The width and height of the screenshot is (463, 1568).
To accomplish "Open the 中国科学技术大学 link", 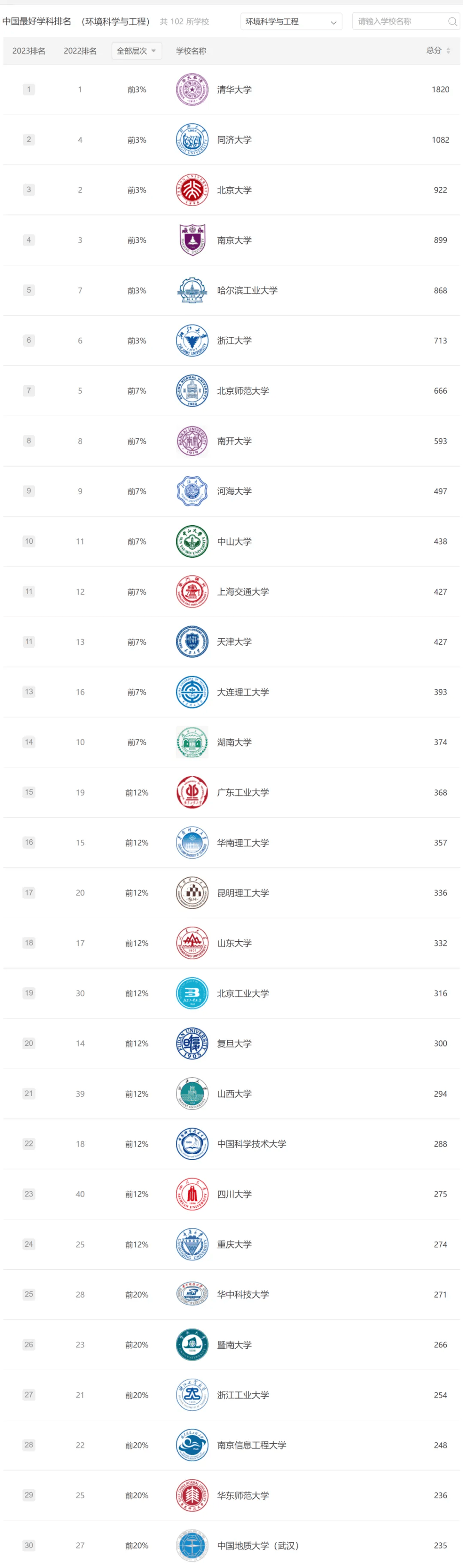I will 252,1144.
